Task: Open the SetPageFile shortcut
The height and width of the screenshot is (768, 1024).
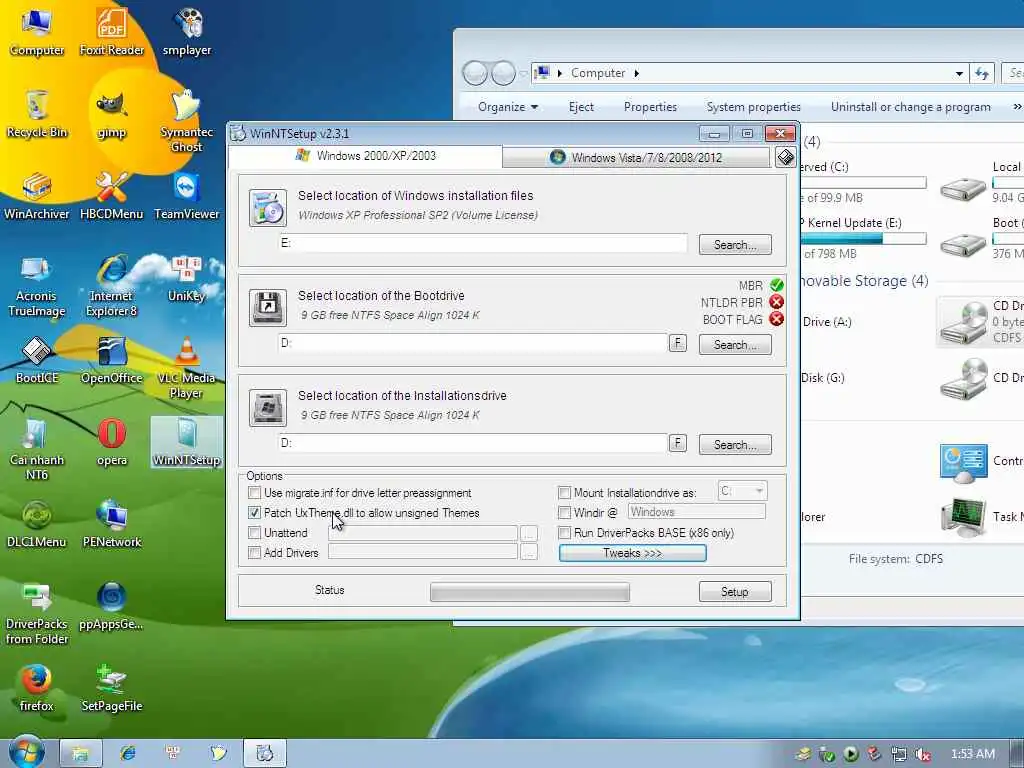Action: pyautogui.click(x=112, y=688)
